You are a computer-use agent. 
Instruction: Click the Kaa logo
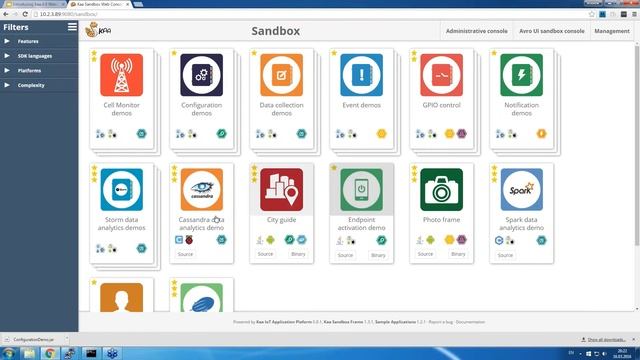[x=98, y=30]
